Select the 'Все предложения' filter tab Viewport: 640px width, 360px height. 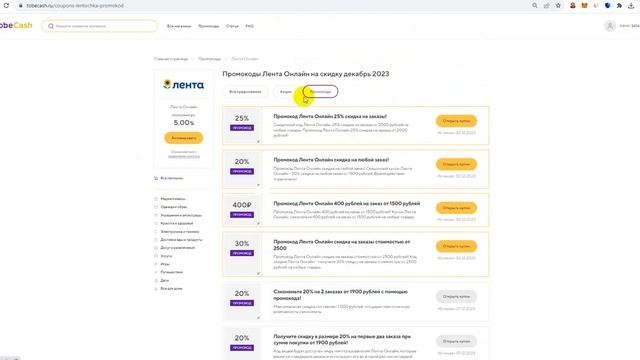pos(245,92)
